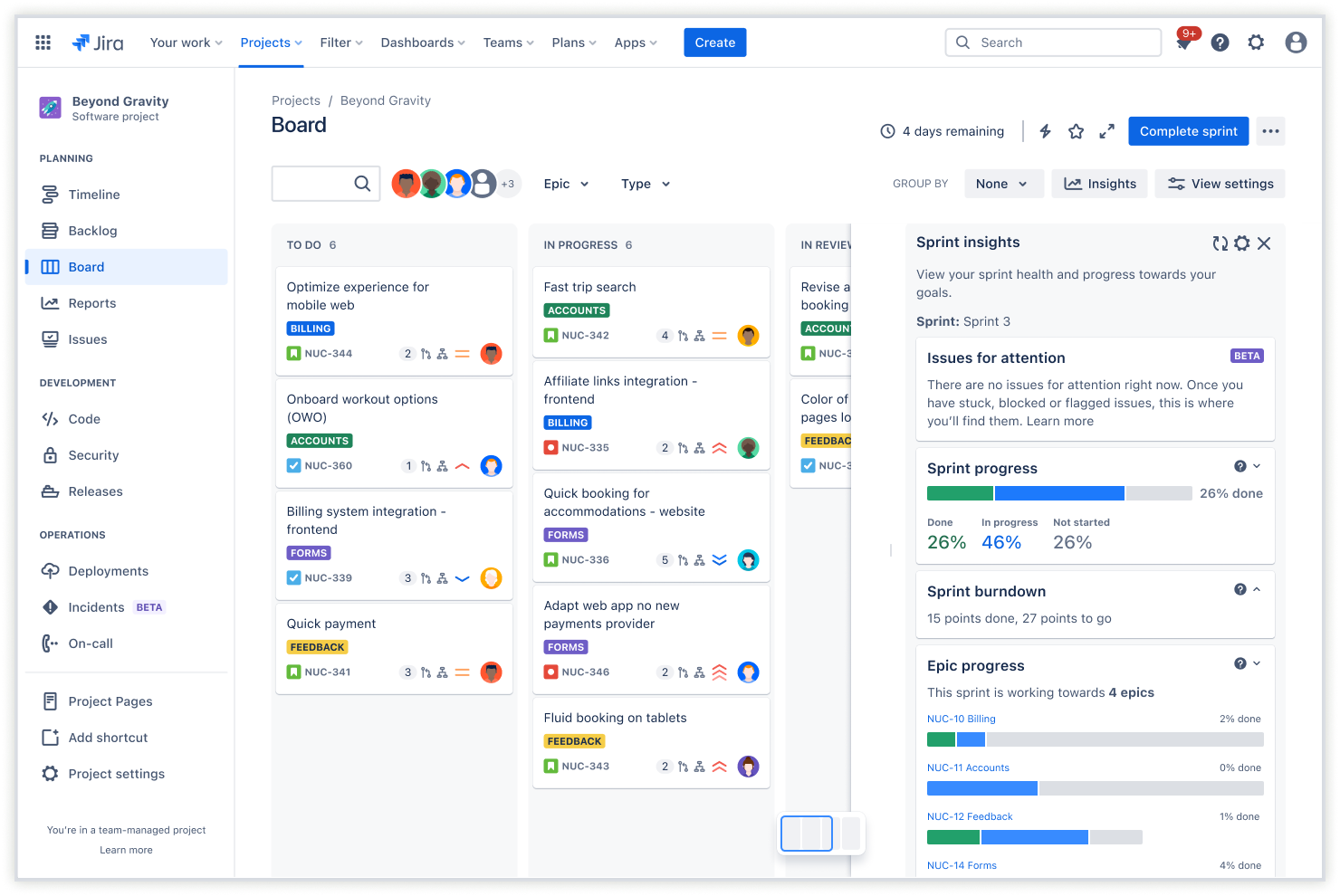Open the Incidents beta feature
Image resolution: width=1340 pixels, height=896 pixels.
pyautogui.click(x=96, y=606)
